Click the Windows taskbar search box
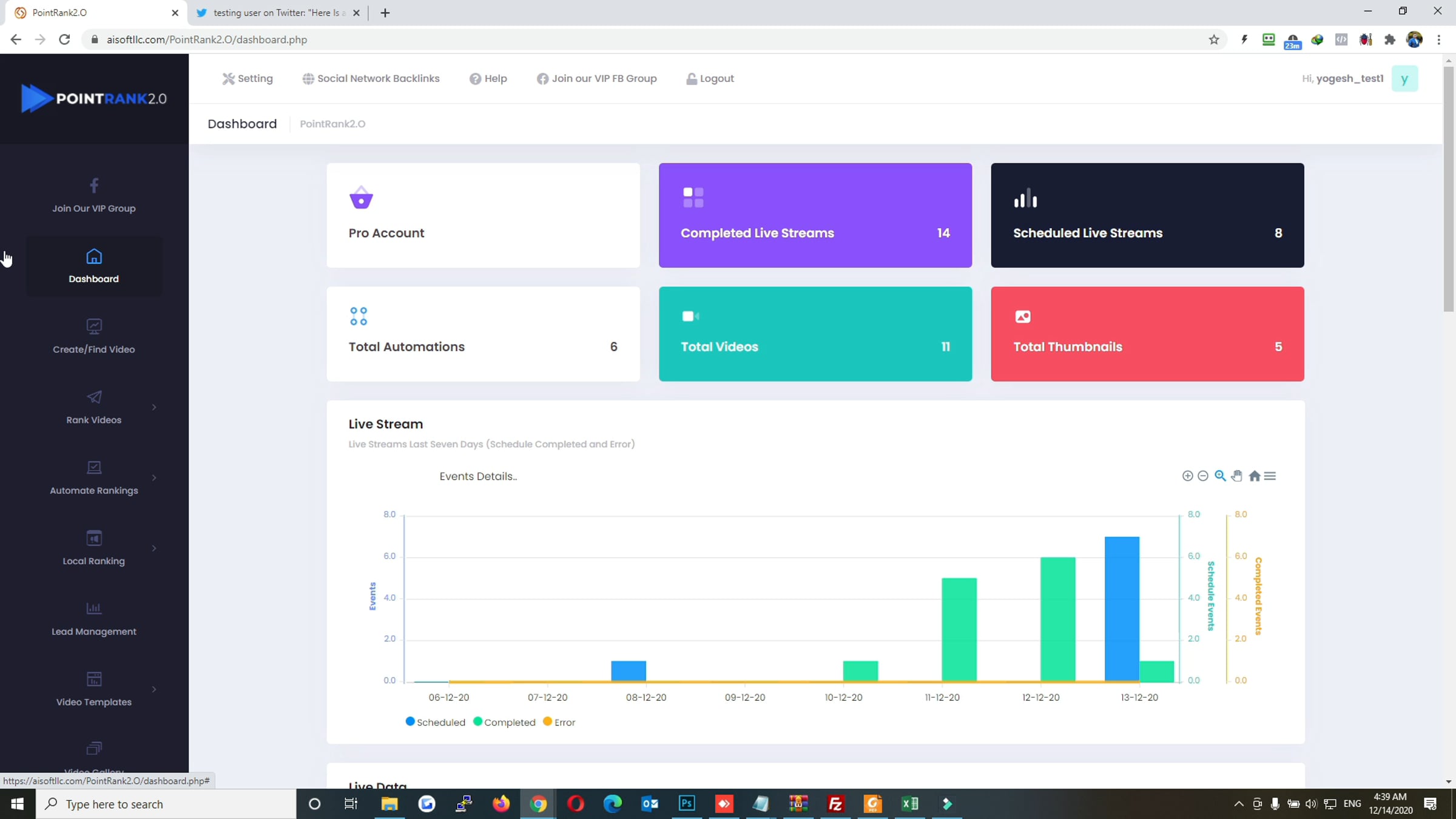This screenshot has width=1456, height=819. (166, 804)
